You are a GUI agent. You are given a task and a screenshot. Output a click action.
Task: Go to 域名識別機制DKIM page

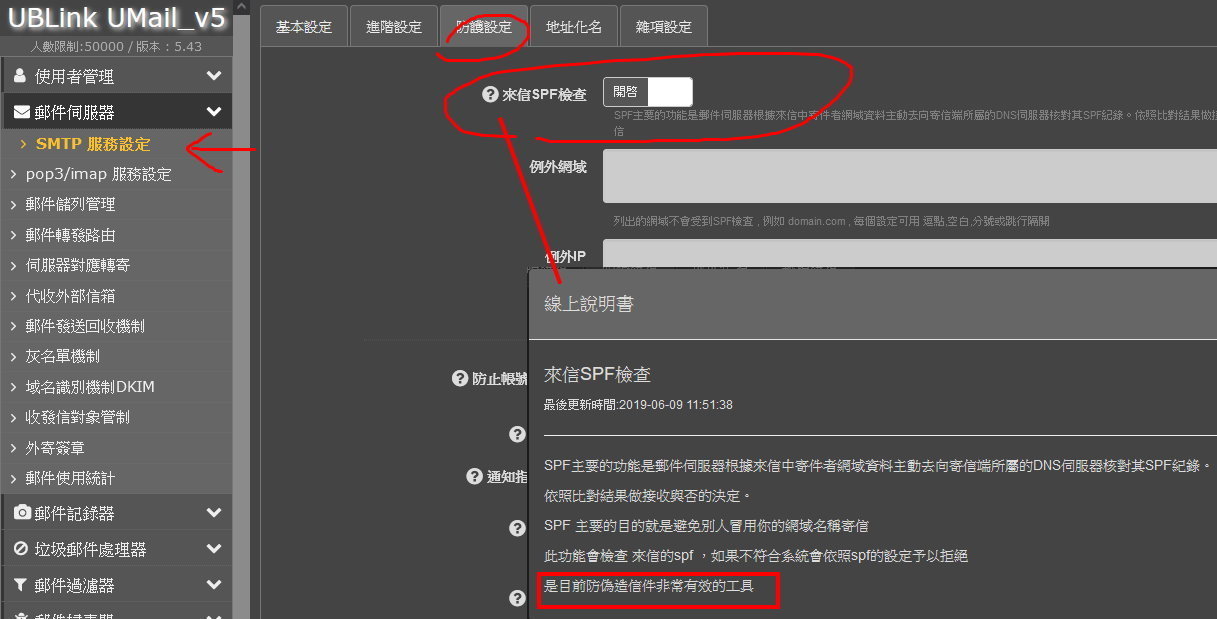(x=90, y=386)
